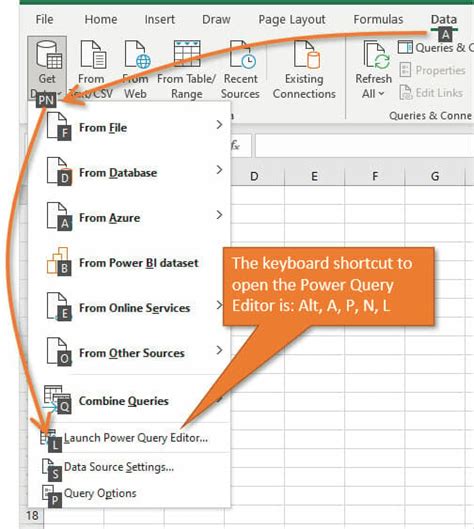Expand the From Azure submenu chevron

click(x=219, y=215)
